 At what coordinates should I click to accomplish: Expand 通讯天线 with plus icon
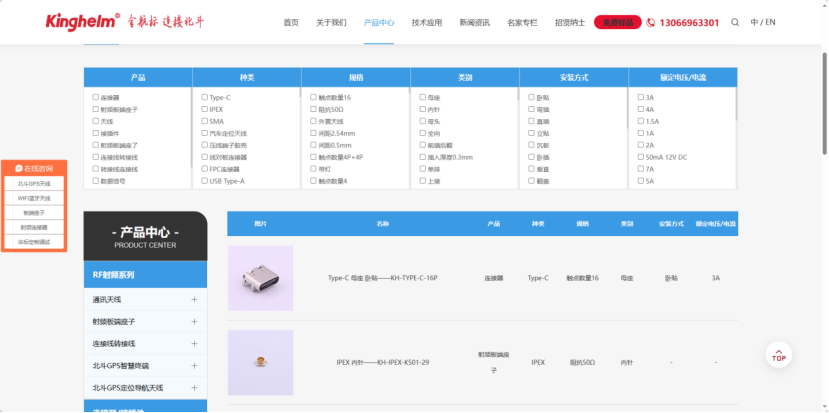click(194, 299)
